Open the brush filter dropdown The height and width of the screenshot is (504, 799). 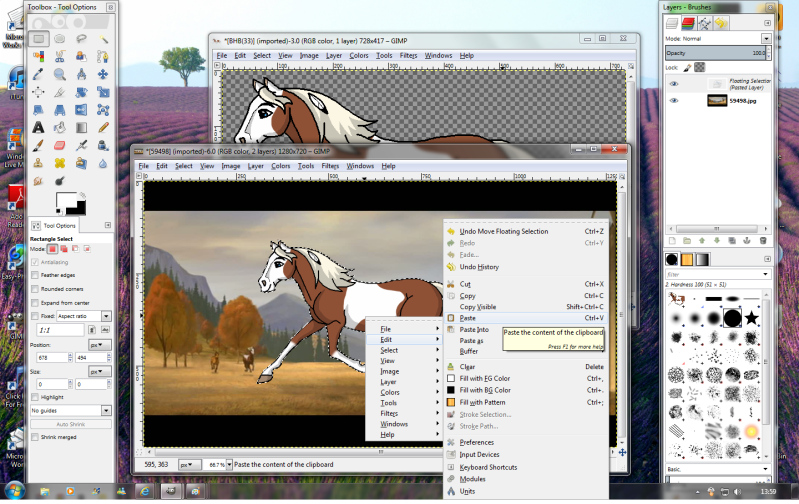(765, 274)
